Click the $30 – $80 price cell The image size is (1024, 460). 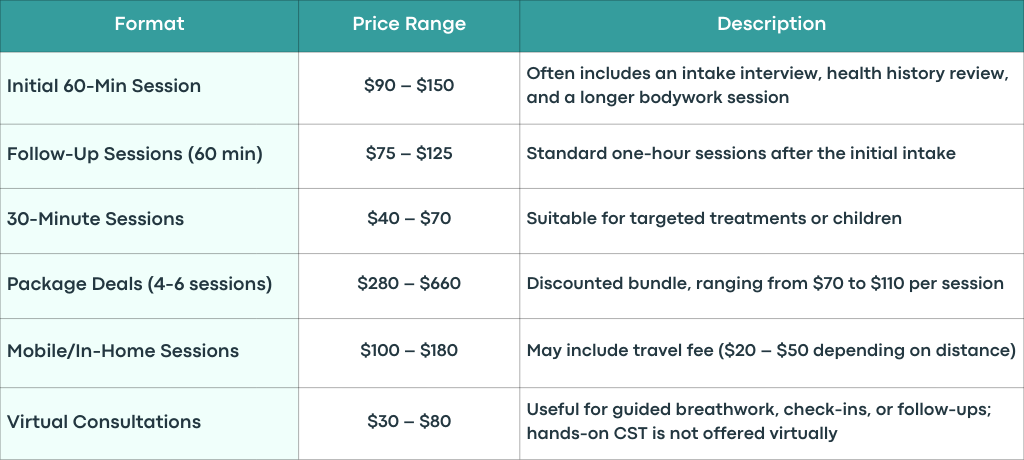click(x=409, y=423)
